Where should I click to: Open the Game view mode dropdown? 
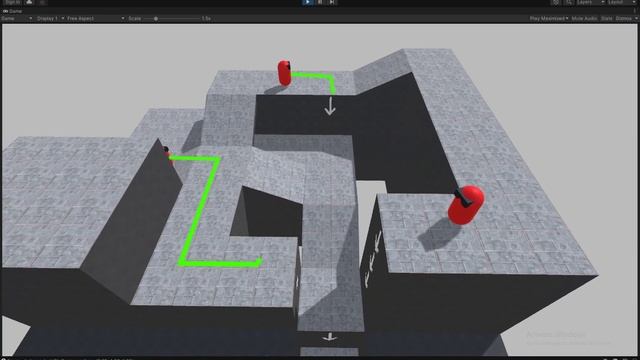[x=17, y=18]
